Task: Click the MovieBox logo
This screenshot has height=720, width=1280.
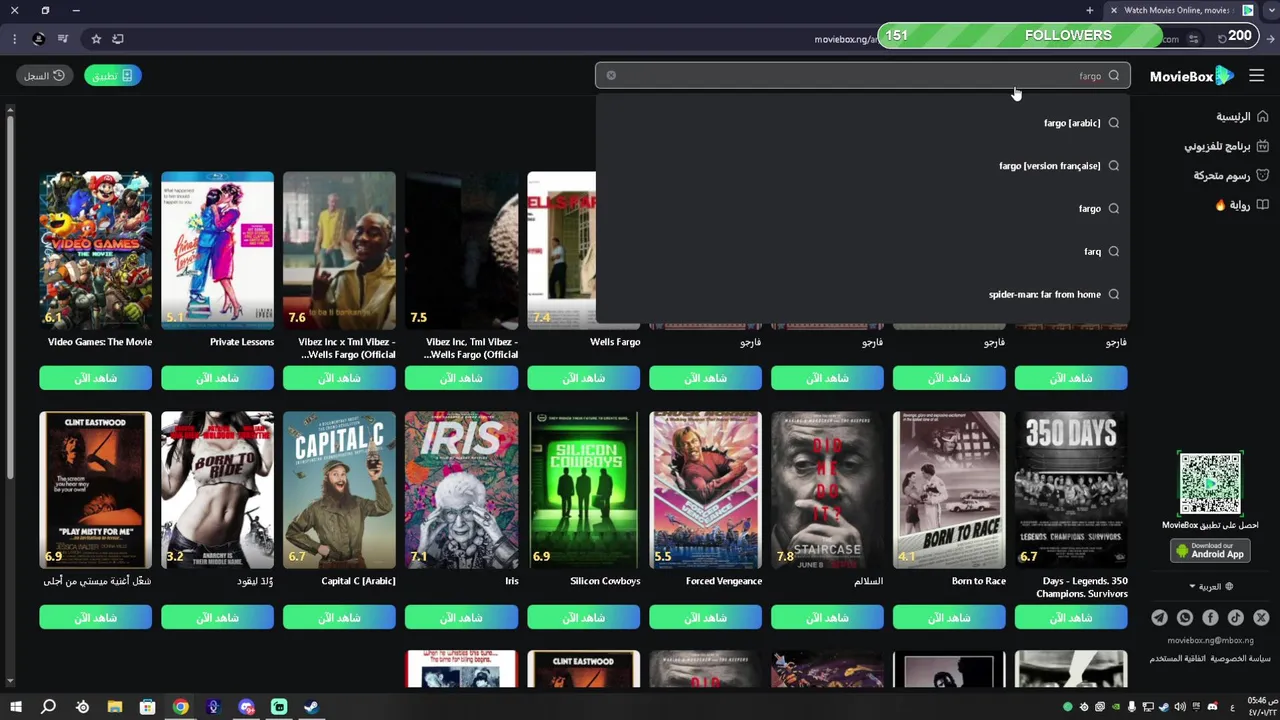Action: click(1192, 76)
